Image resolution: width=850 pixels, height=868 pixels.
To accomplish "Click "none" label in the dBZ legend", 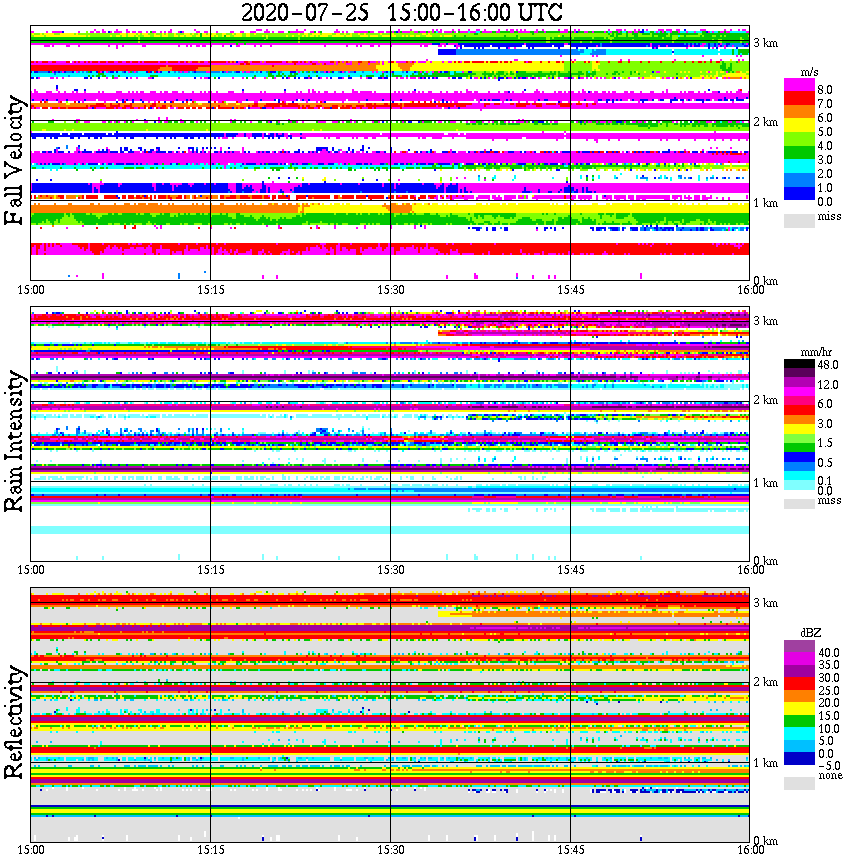I will point(830,776).
